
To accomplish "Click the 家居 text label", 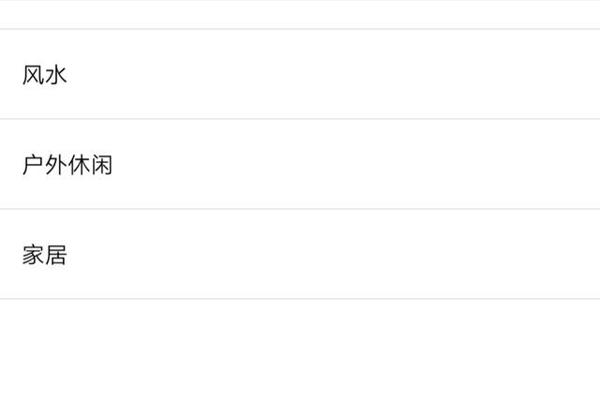I will tap(44, 255).
